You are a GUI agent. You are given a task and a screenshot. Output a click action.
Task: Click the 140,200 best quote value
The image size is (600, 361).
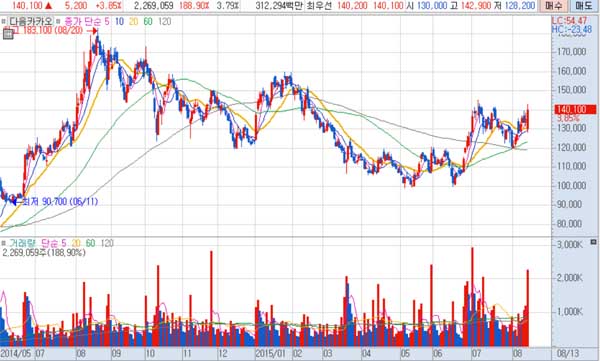352,6
